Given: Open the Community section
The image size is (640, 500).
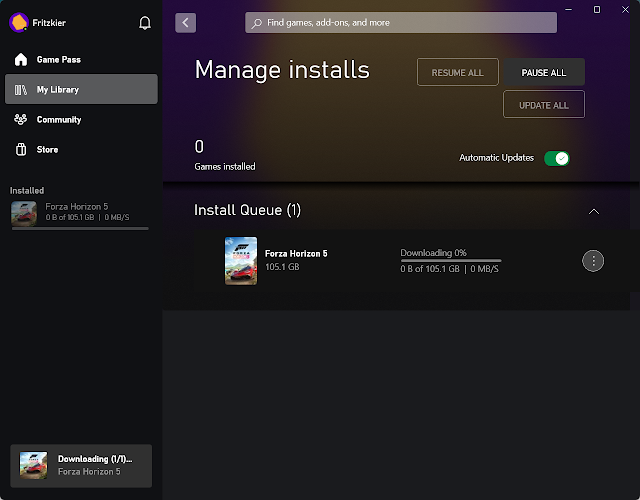Looking at the screenshot, I should [x=81, y=120].
